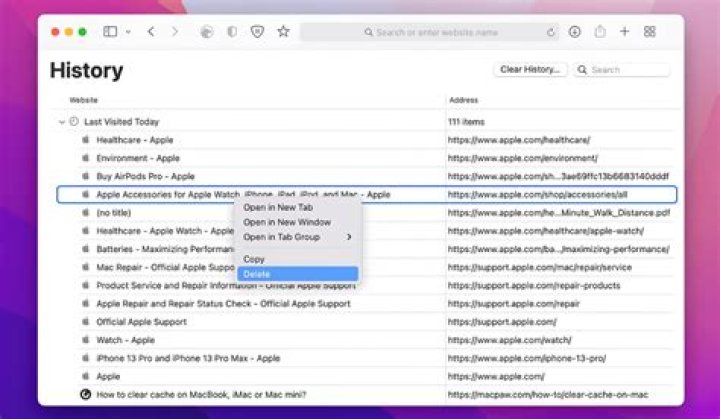720x419 pixels.
Task: Click address https://www.apple.com/watch/
Action: [510, 340]
